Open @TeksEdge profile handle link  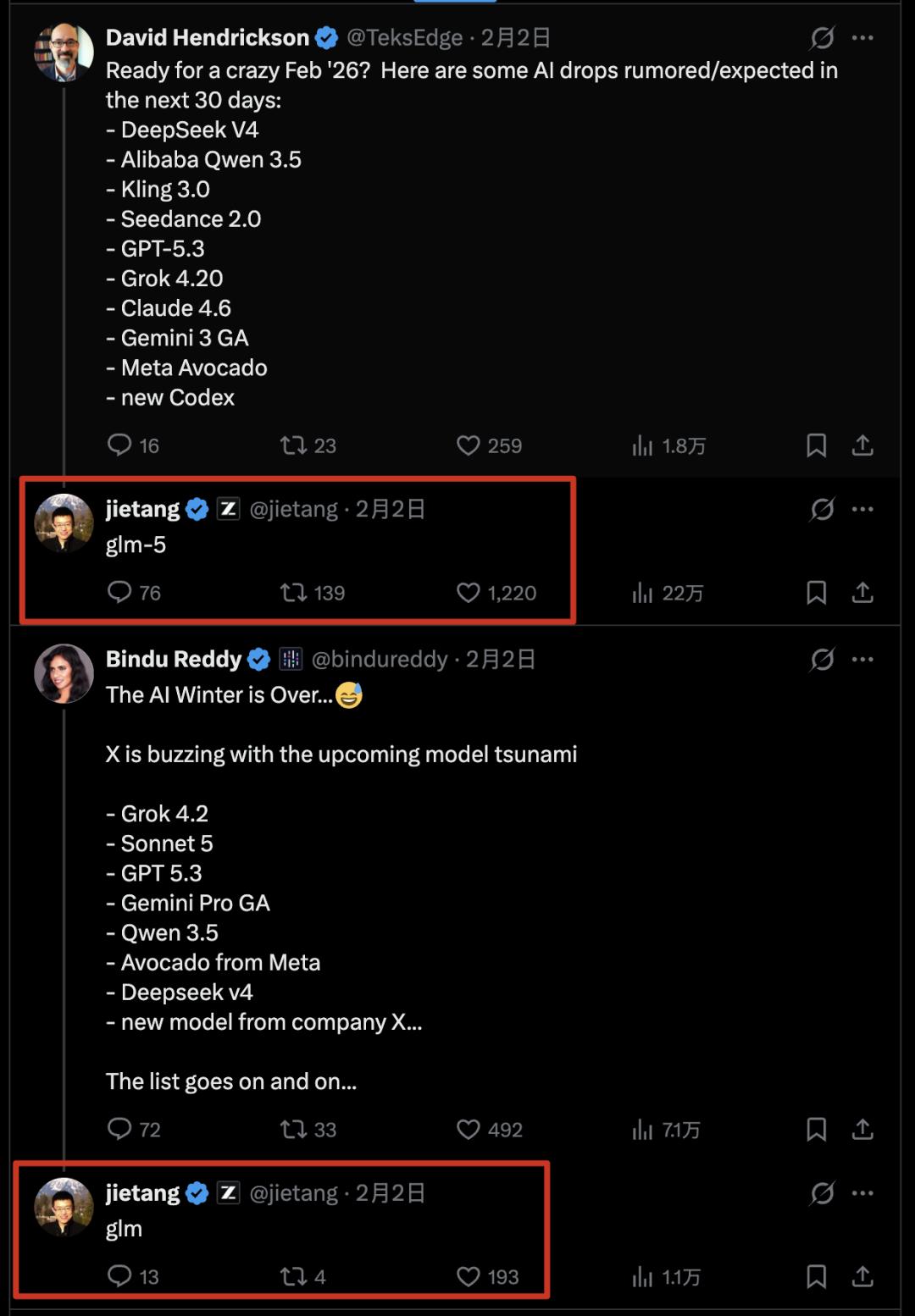405,37
